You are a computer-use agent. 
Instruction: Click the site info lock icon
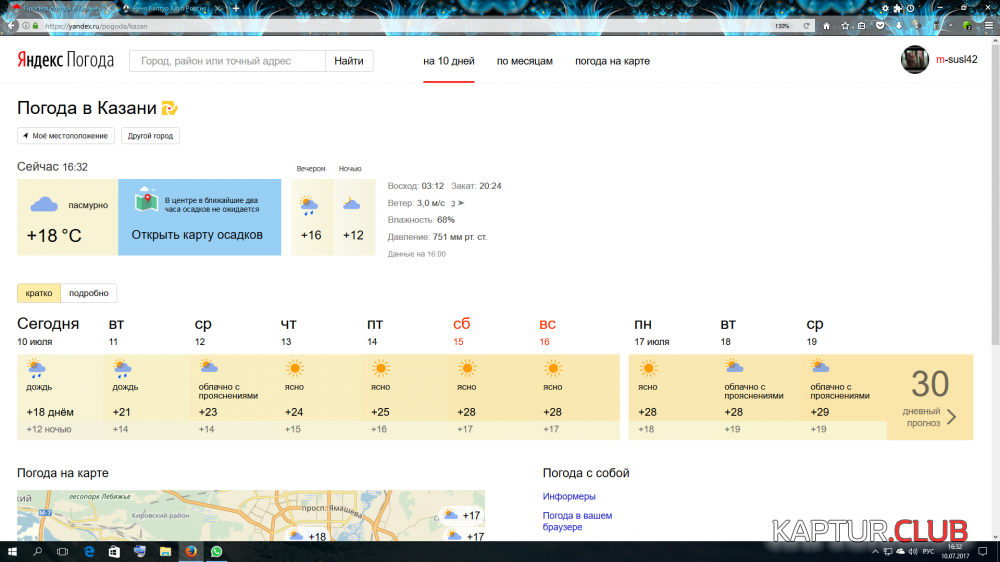pyautogui.click(x=36, y=26)
